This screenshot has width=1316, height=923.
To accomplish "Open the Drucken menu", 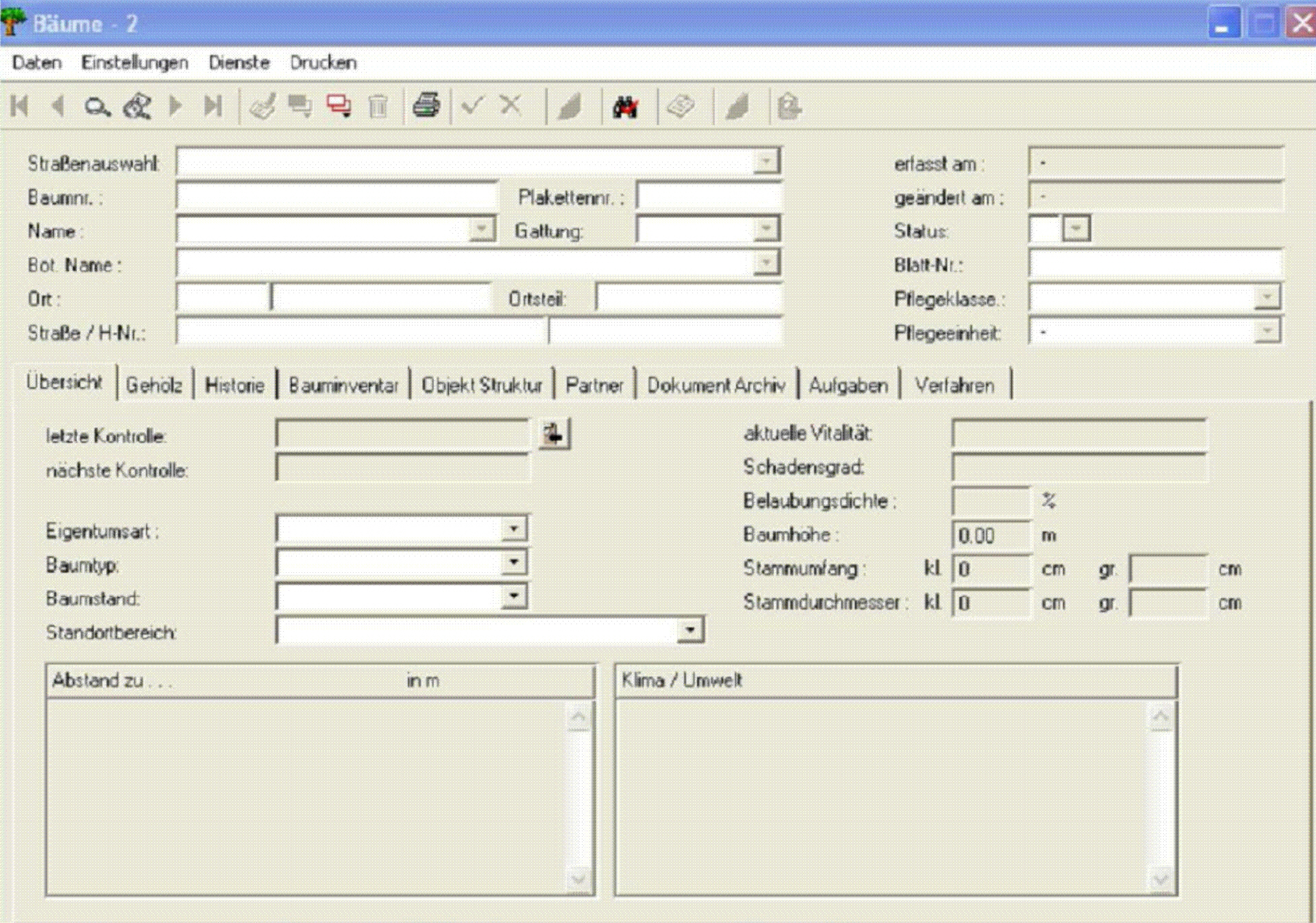I will tap(324, 62).
